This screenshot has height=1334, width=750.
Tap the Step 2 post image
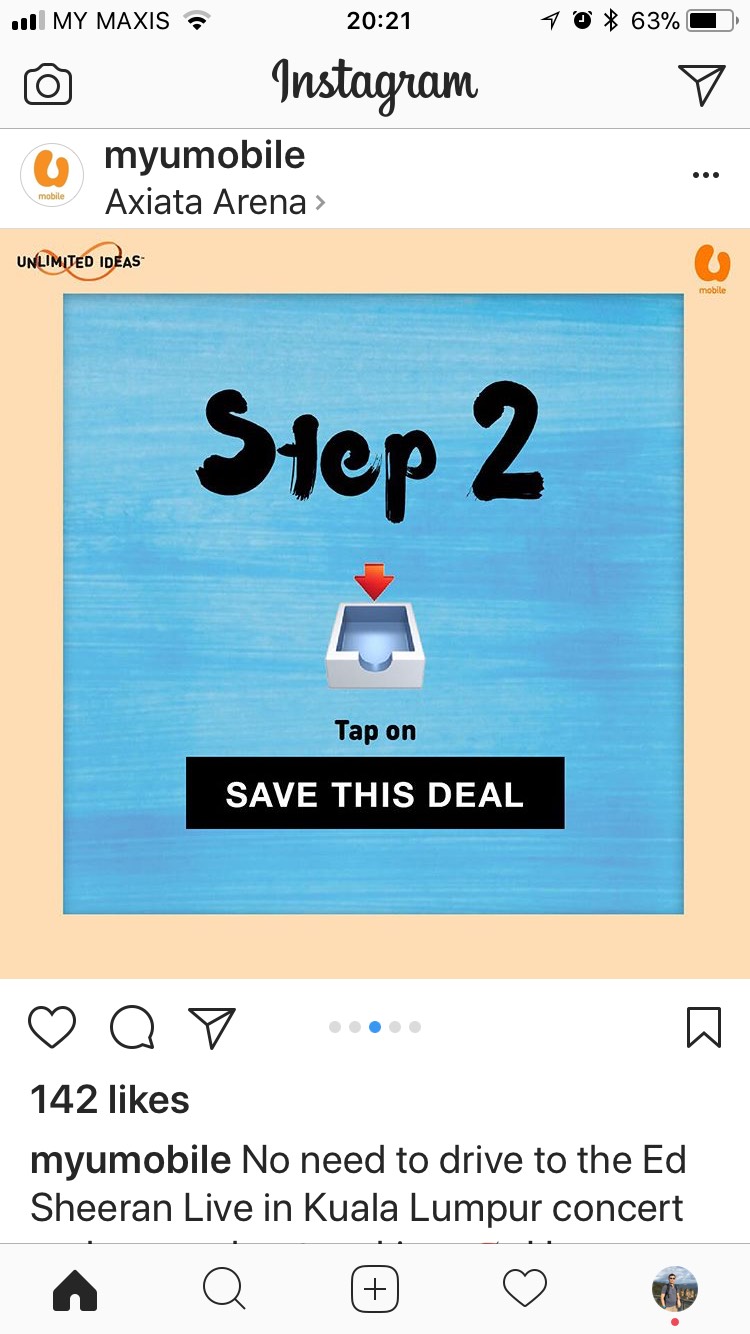coord(375,603)
